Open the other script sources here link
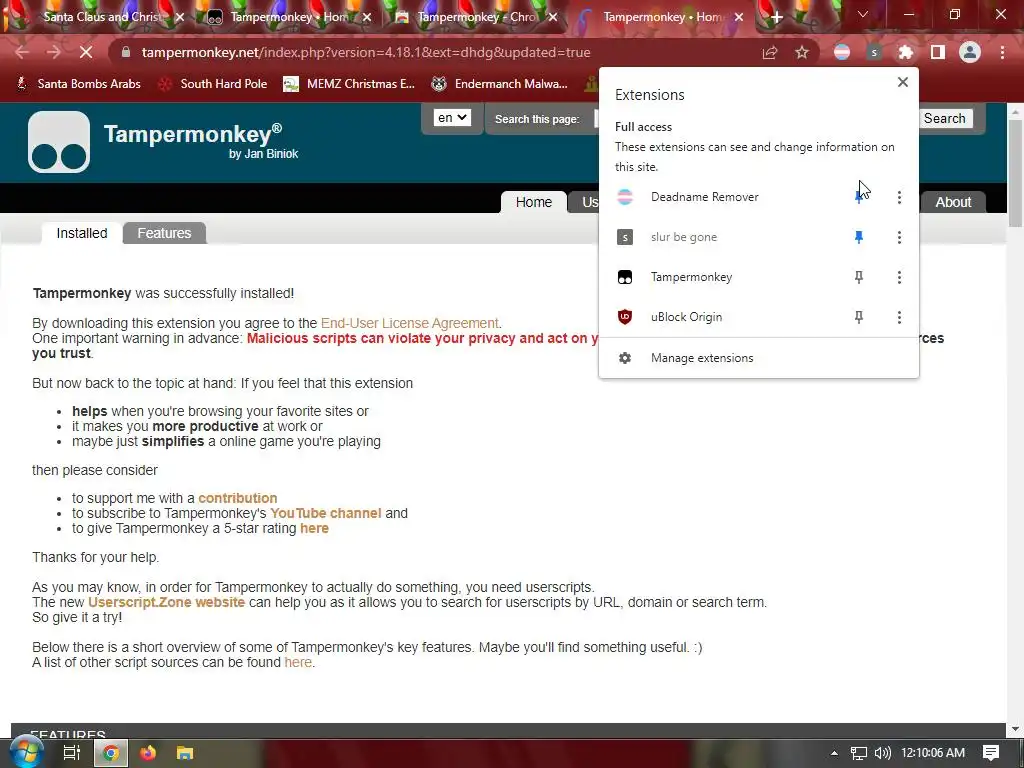This screenshot has height=768, width=1024. coord(298,662)
